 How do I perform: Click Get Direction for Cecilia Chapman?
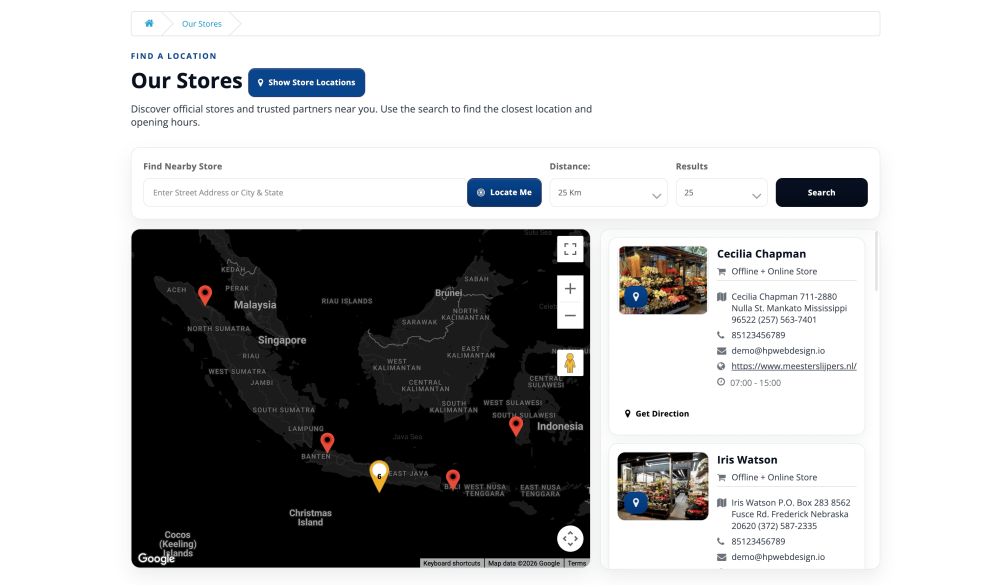(x=657, y=413)
